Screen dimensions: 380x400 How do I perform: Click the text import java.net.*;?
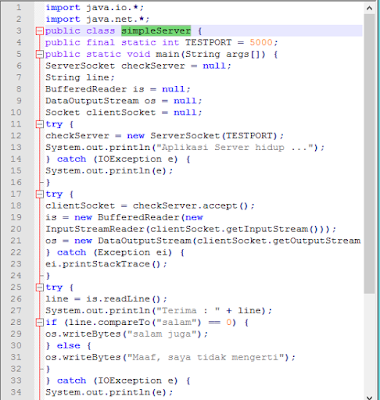pyautogui.click(x=97, y=19)
